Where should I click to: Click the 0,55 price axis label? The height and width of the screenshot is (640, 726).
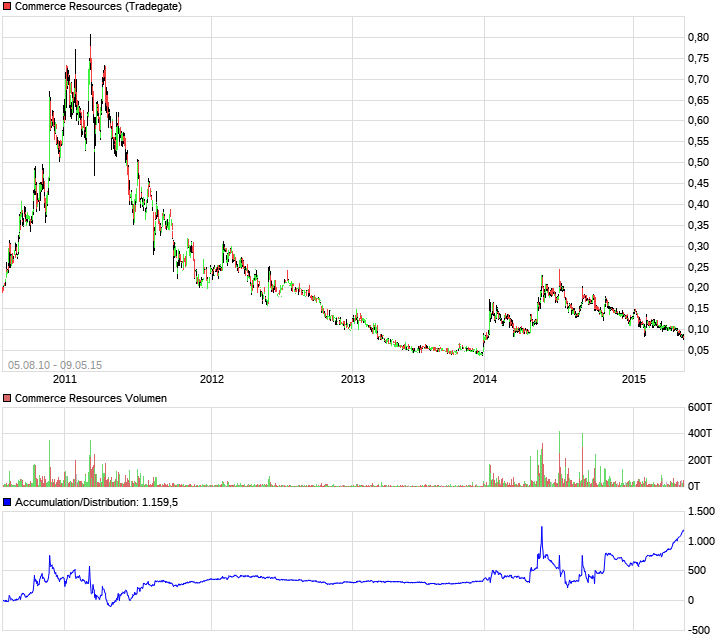[x=698, y=141]
